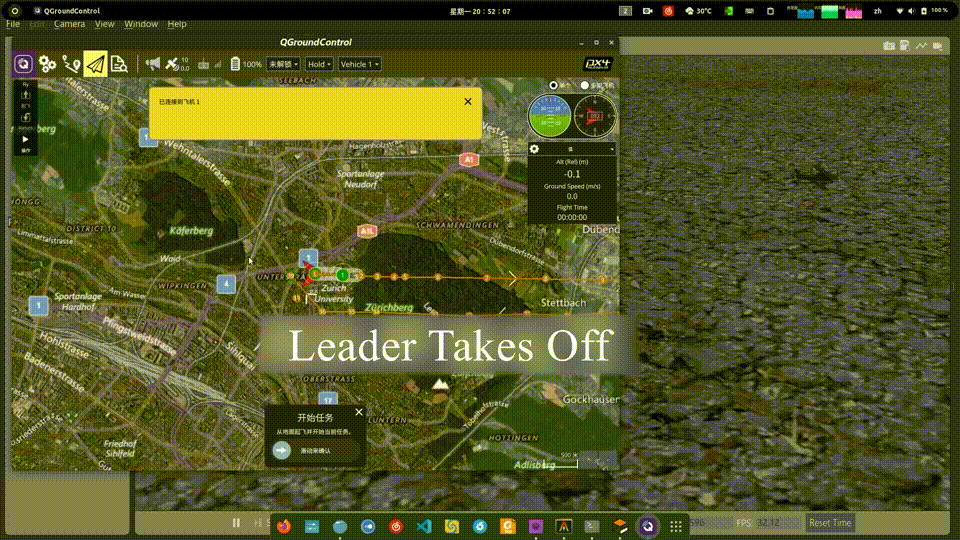Click the screenshot camera icon in Gazebo
The height and width of the screenshot is (540, 960).
[x=889, y=46]
